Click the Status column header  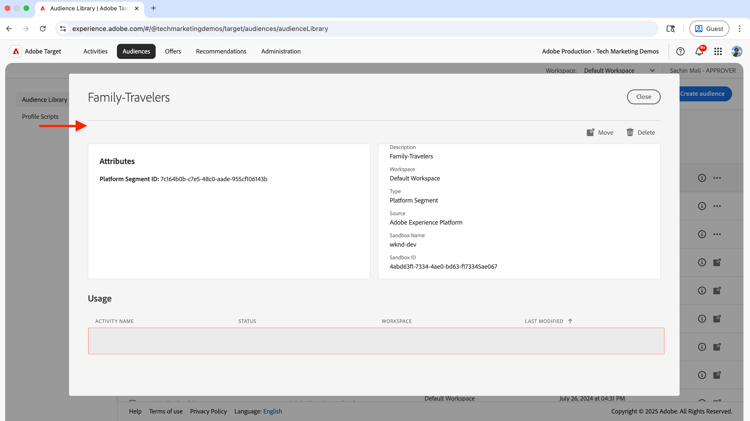pyautogui.click(x=247, y=321)
